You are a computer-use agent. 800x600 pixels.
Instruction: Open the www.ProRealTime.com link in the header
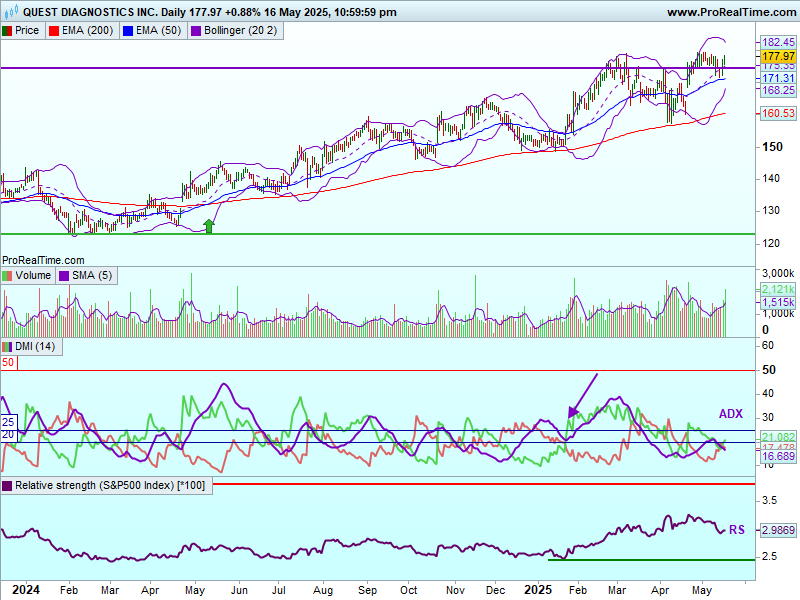(x=729, y=12)
